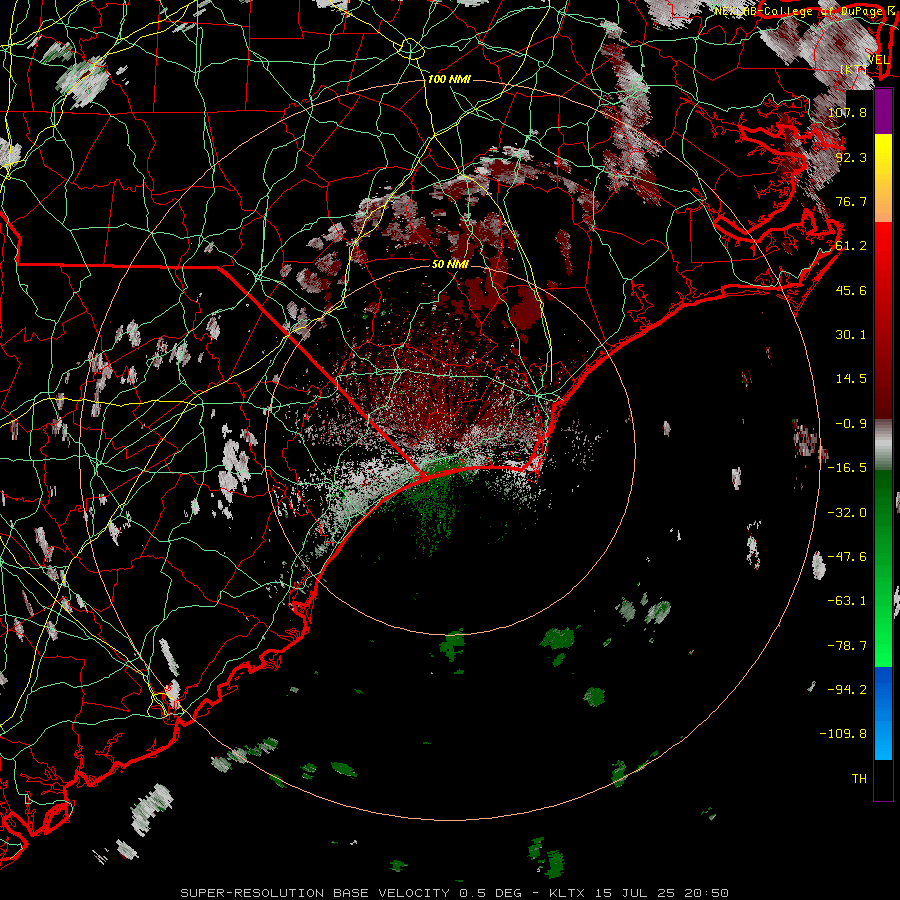Pick the purple segment of velocity color bar
The height and width of the screenshot is (900, 900).
[x=883, y=112]
